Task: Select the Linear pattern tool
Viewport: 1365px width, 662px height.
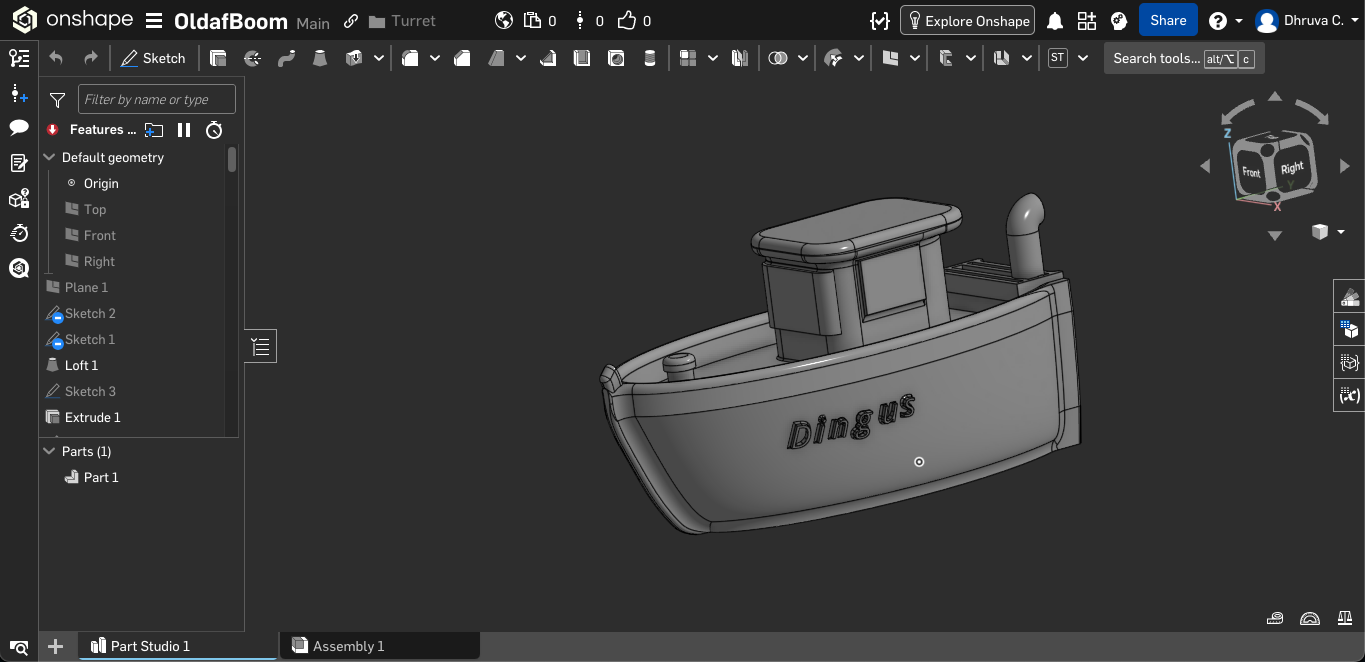Action: coord(688,58)
